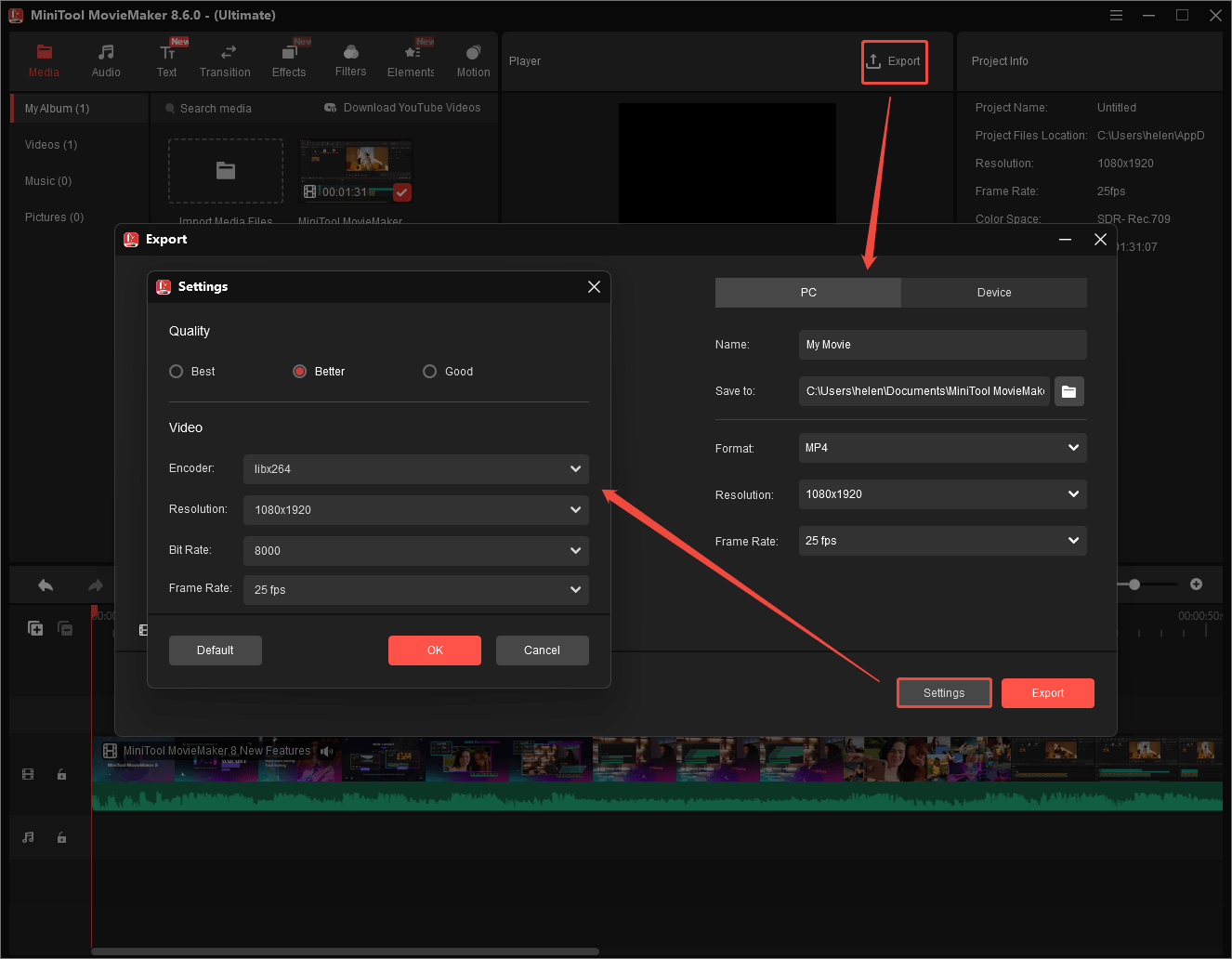
Task: Toggle the red checkmark on media thumbnail
Action: pos(402,192)
